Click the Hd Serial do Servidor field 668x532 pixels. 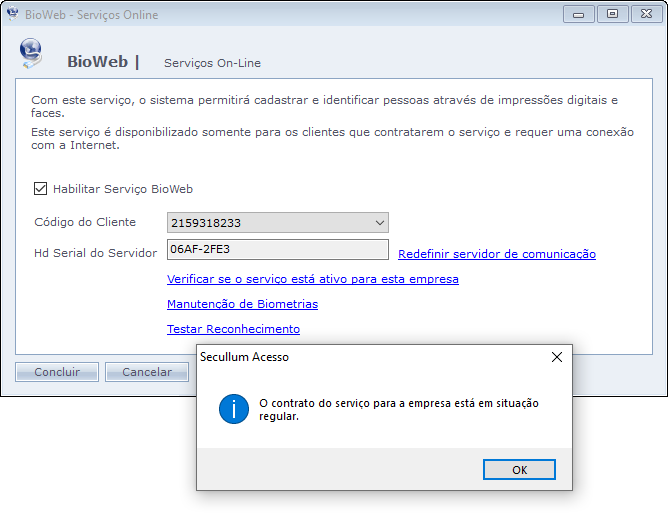pos(277,250)
